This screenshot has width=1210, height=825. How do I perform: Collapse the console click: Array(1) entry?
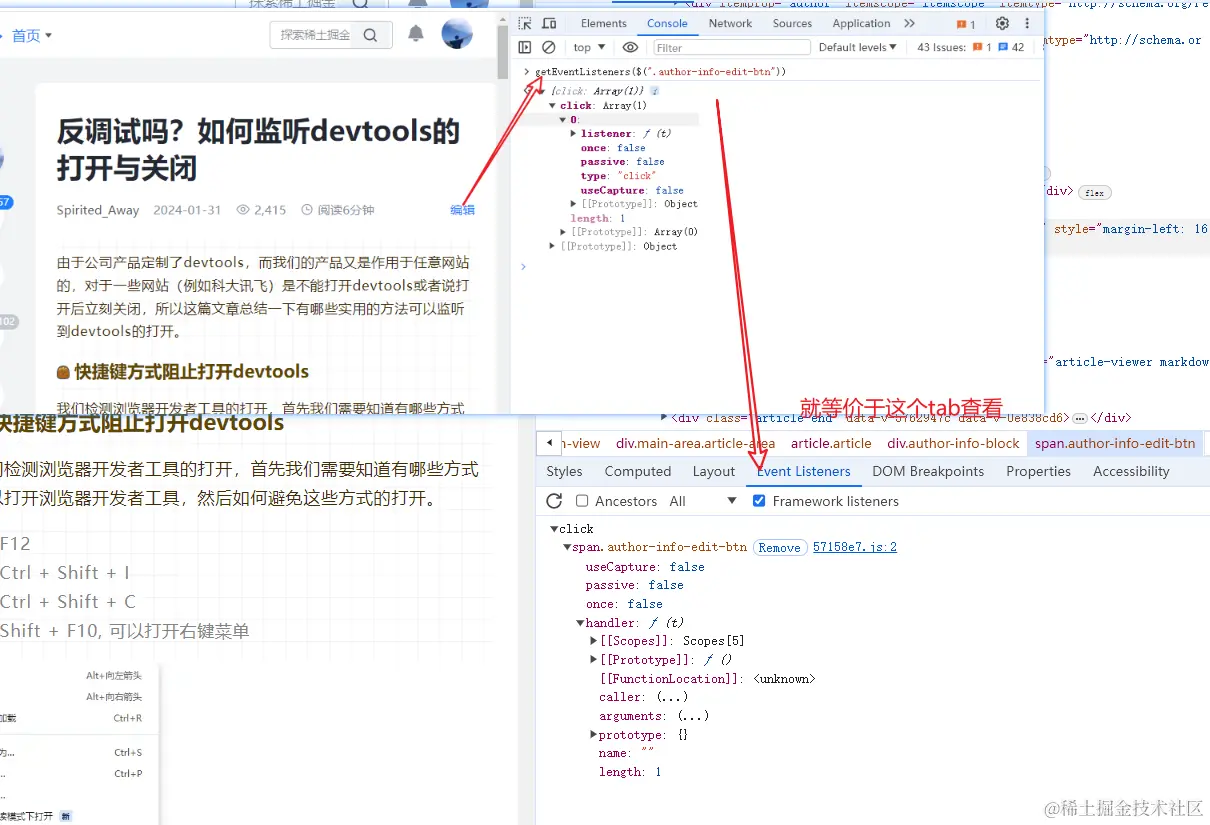coord(553,105)
